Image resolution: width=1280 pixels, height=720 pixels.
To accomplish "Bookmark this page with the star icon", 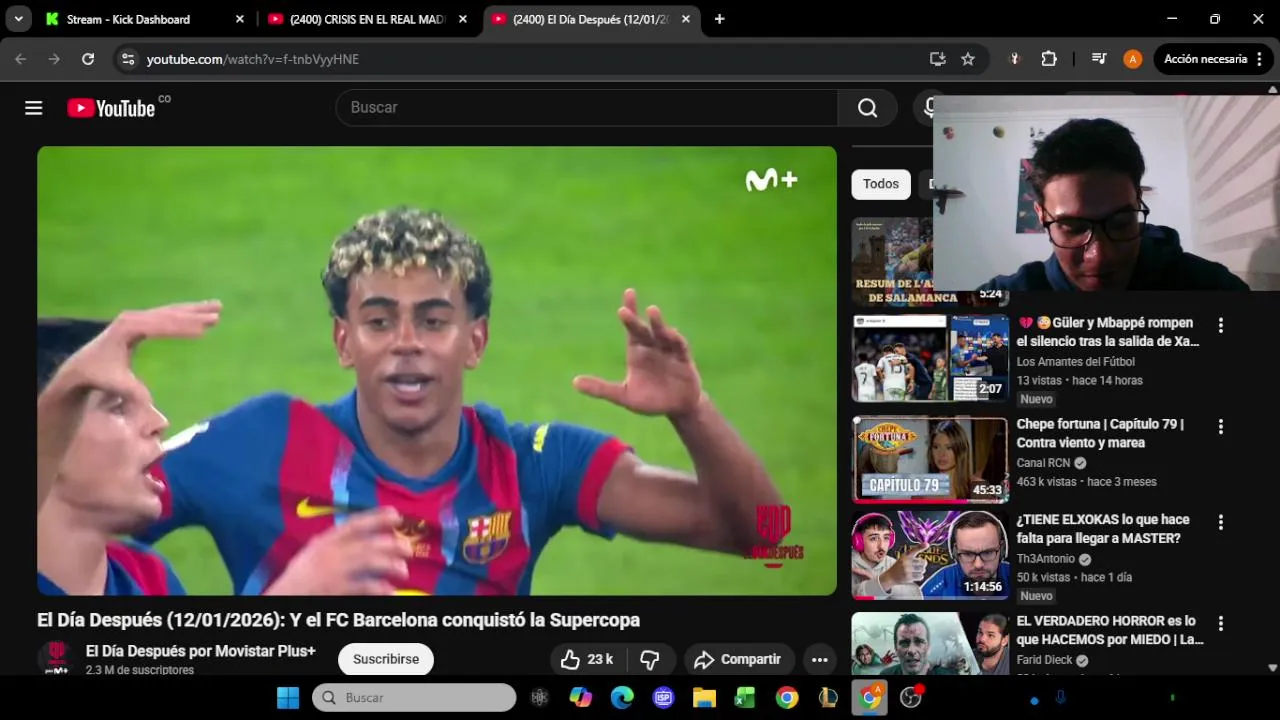I will point(968,59).
